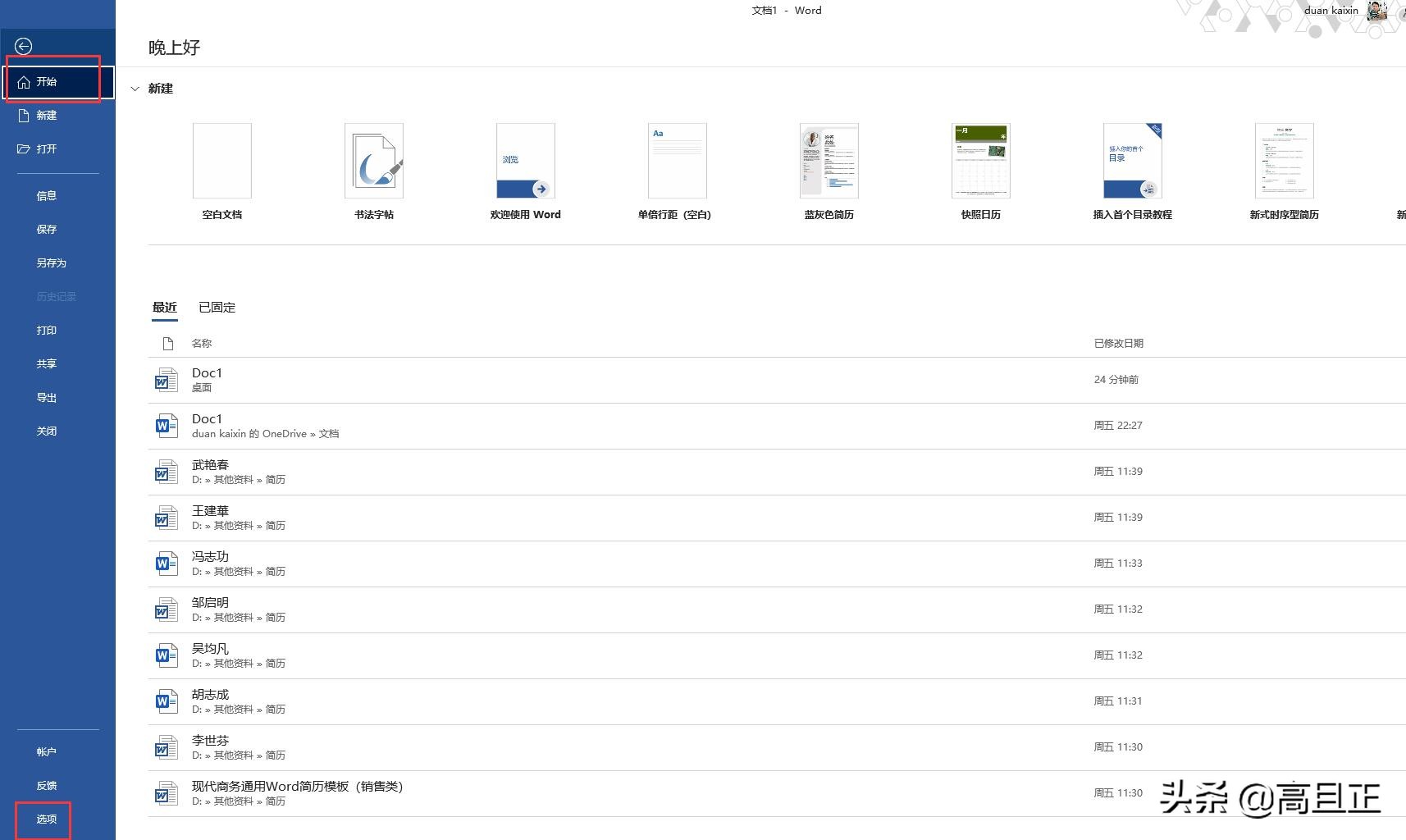Open the OneDrive Doc1 Word icon
The image size is (1406, 840).
click(167, 426)
